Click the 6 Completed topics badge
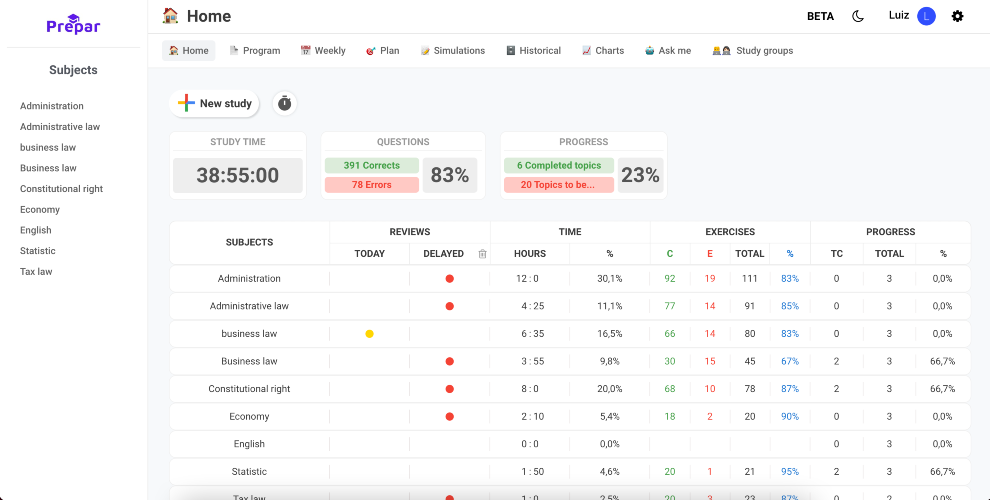Viewport: 990px width, 500px height. [559, 165]
